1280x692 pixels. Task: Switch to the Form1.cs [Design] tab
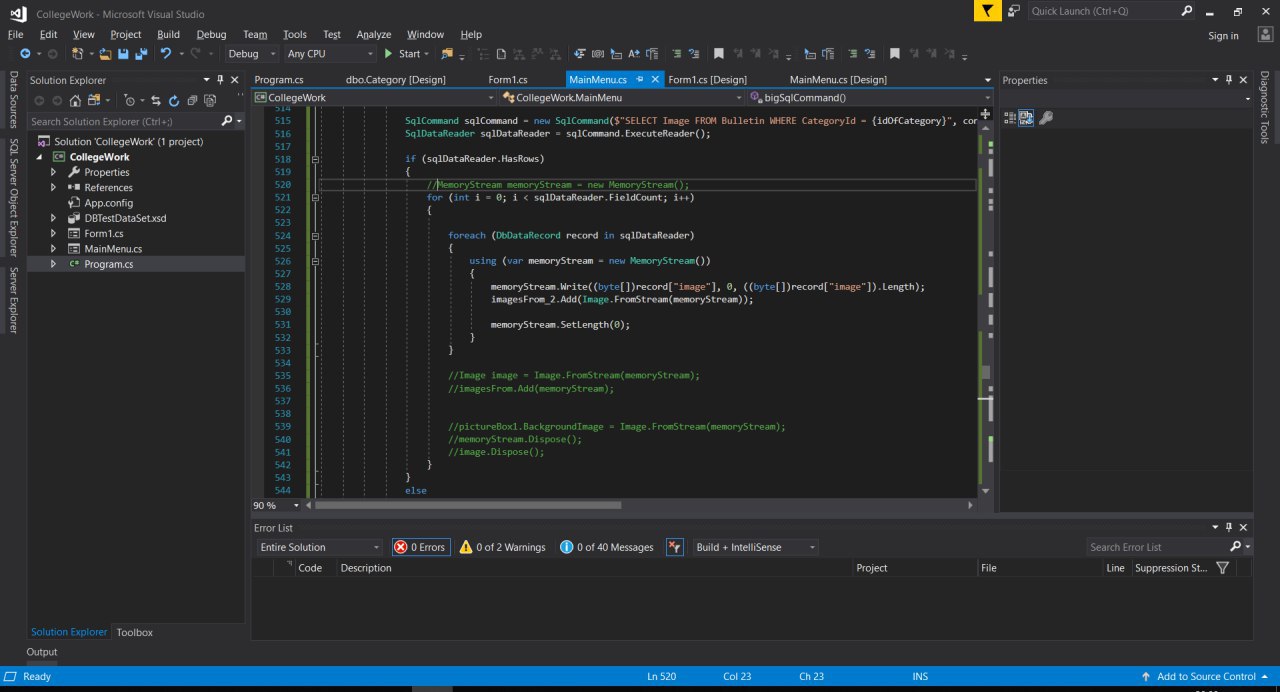point(707,80)
